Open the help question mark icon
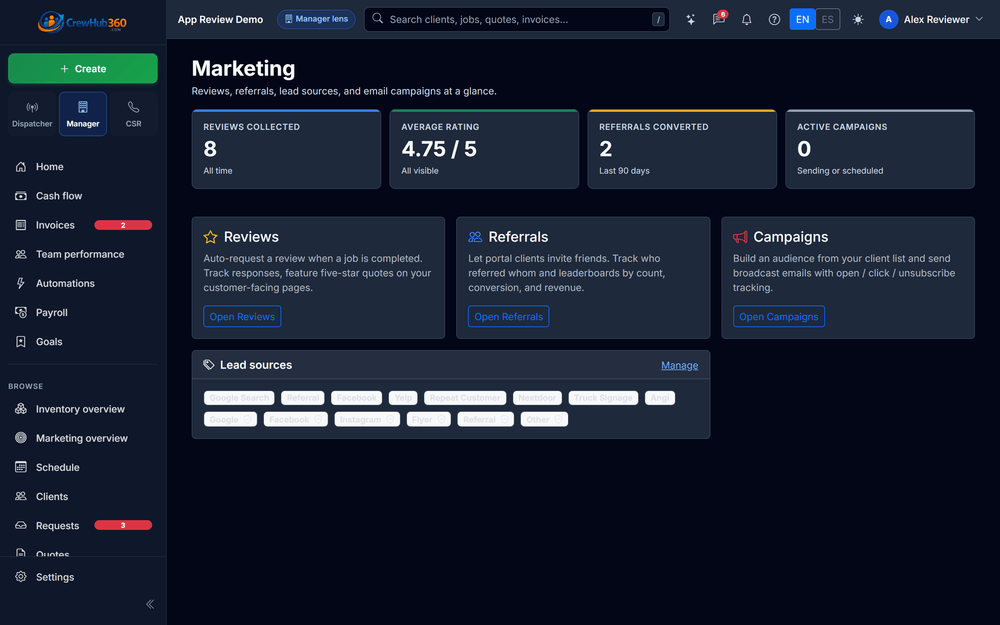The height and width of the screenshot is (625, 1000). coord(774,20)
